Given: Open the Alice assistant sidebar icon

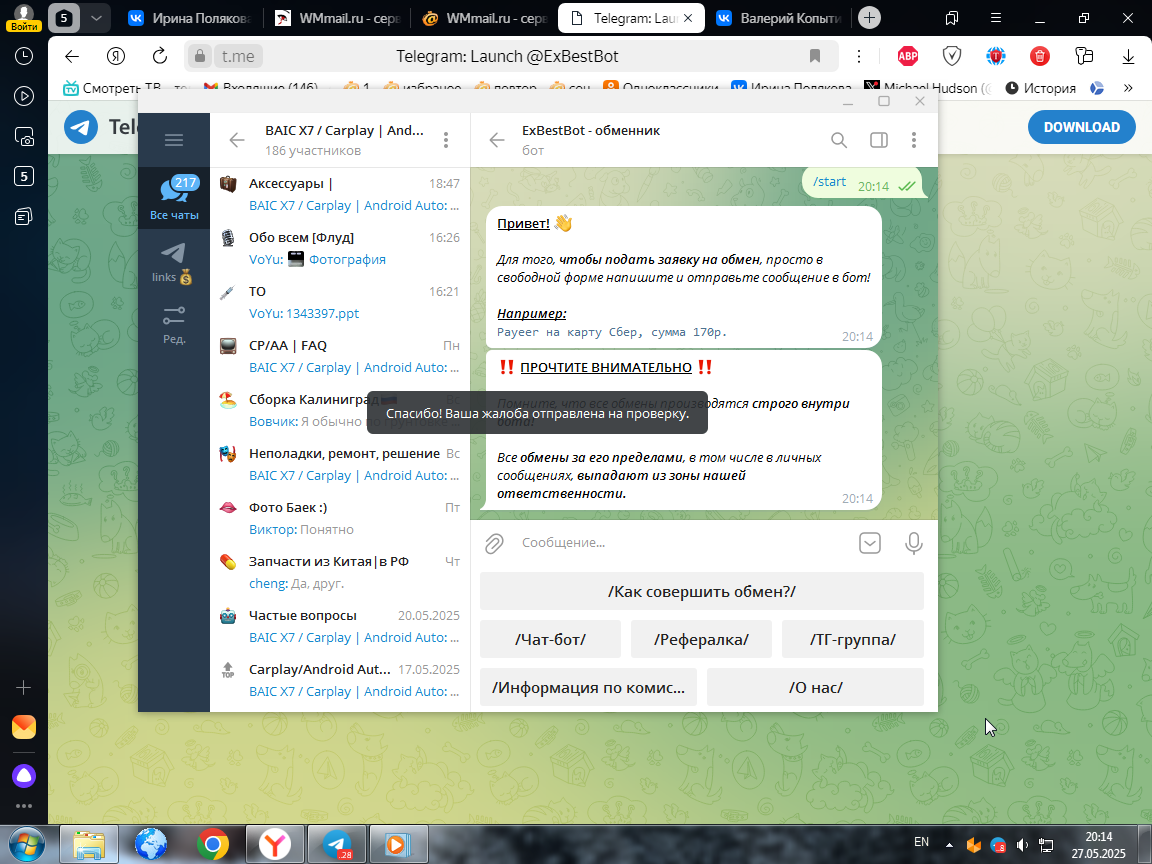Looking at the screenshot, I should pyautogui.click(x=24, y=776).
